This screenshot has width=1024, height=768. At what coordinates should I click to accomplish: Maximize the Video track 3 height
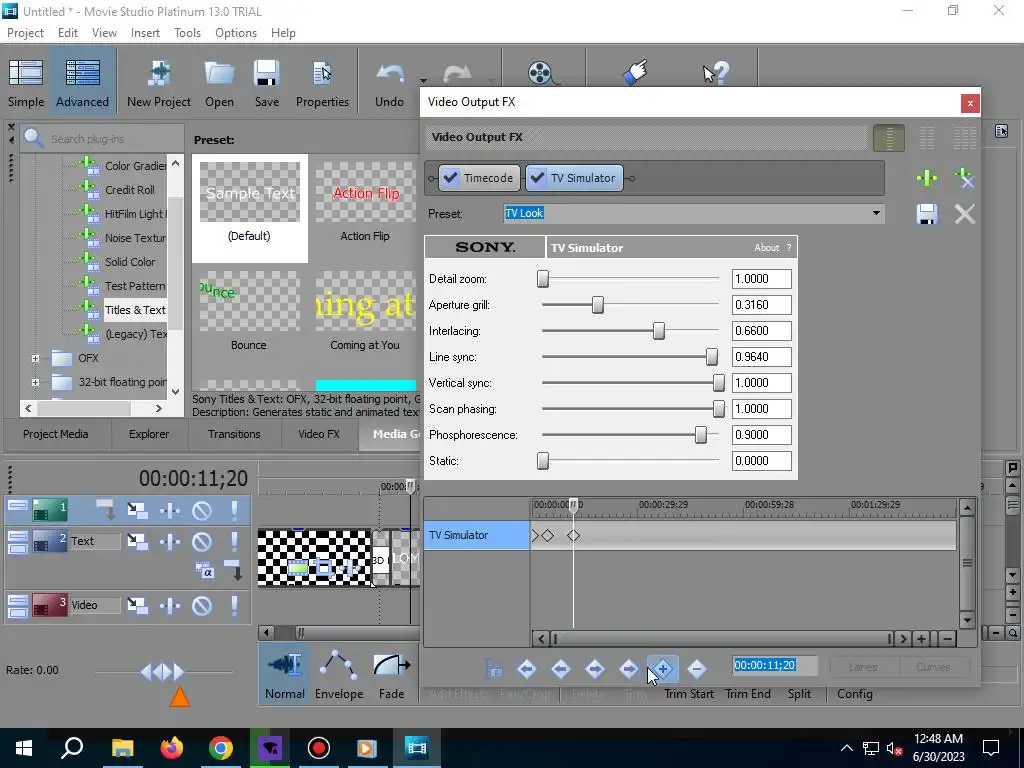18,611
